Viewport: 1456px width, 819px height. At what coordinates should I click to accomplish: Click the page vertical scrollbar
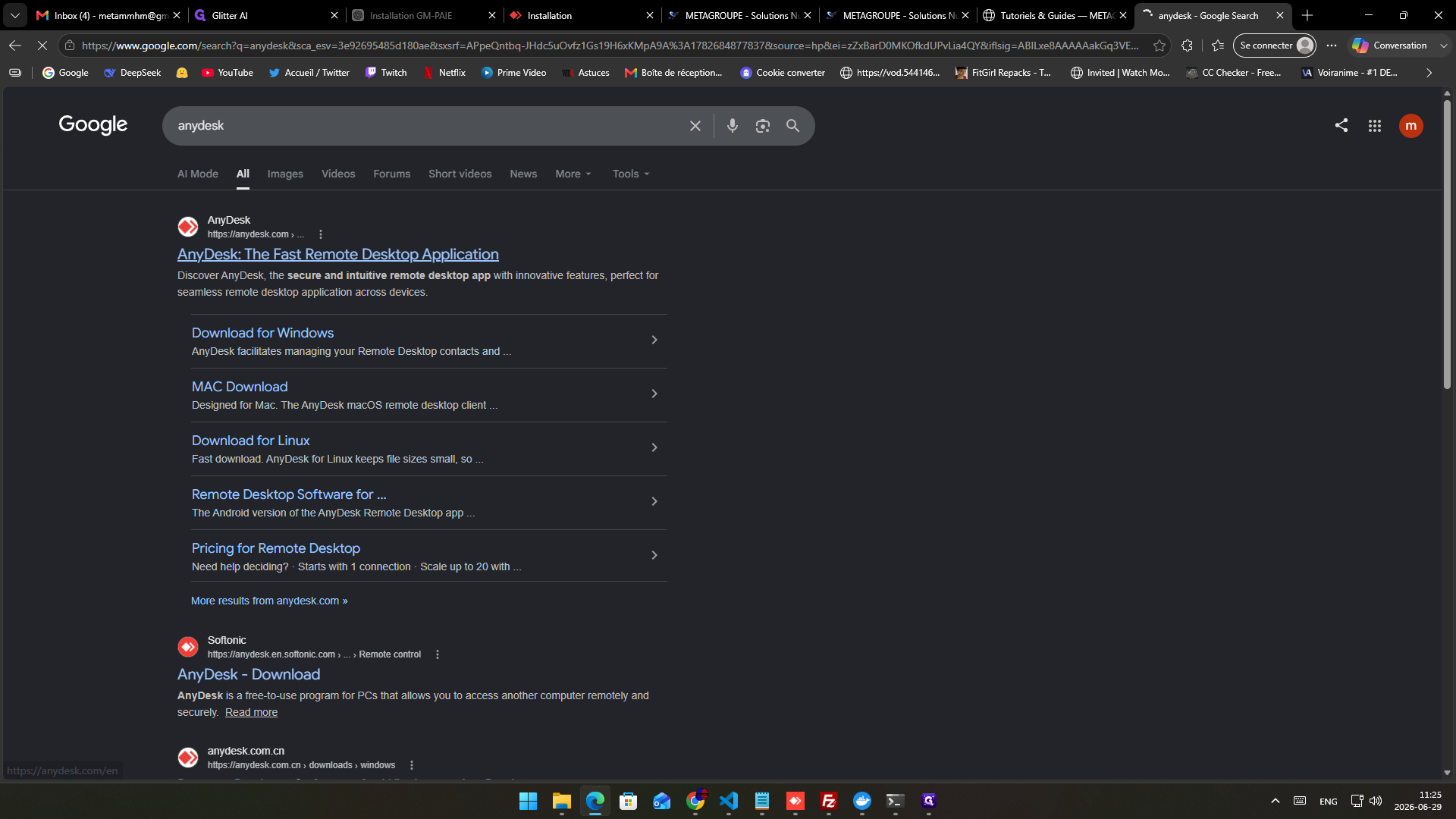1447,246
